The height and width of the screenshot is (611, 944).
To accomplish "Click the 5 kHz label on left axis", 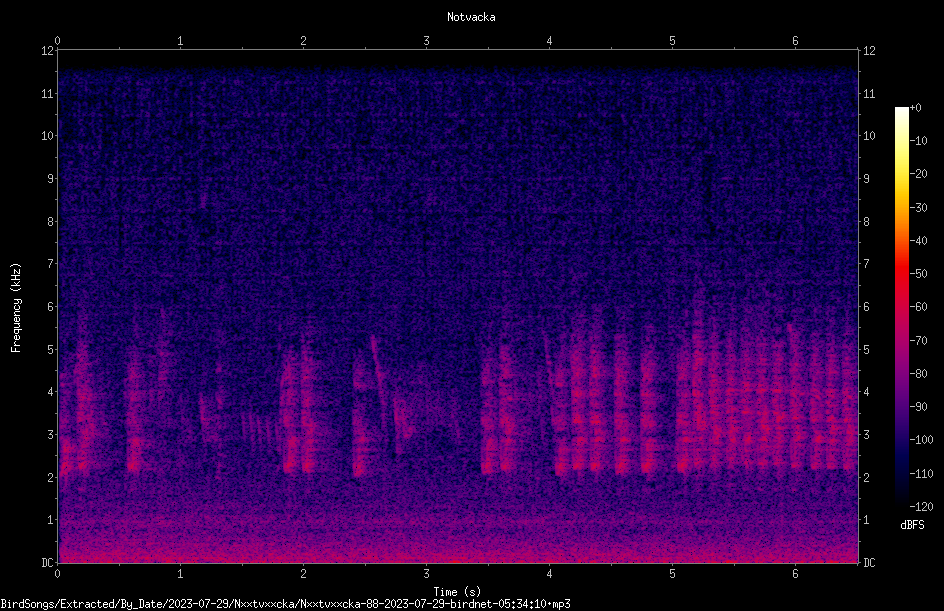I will tap(51, 349).
